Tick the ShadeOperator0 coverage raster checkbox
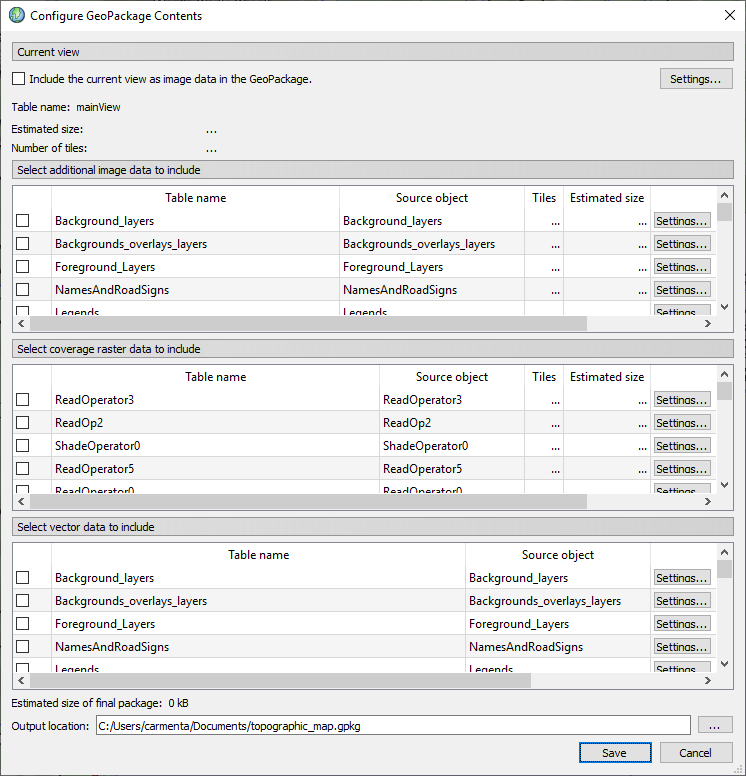746x776 pixels. click(23, 446)
